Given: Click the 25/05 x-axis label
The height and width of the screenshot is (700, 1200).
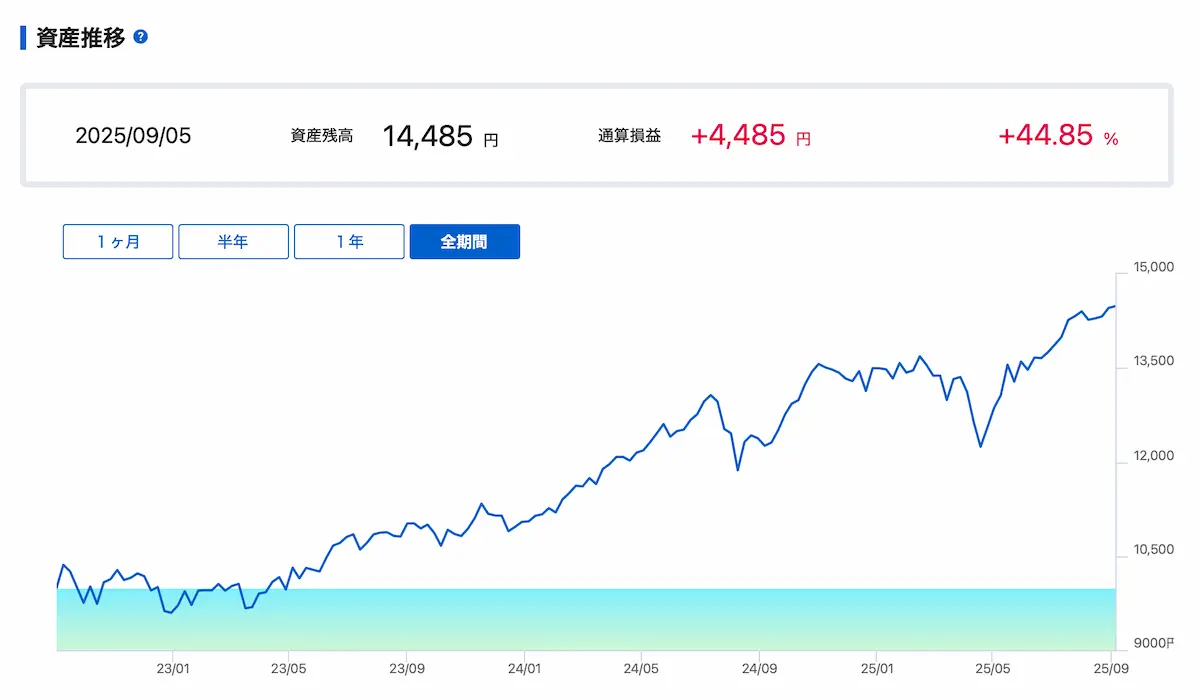Looking at the screenshot, I should coord(991,667).
